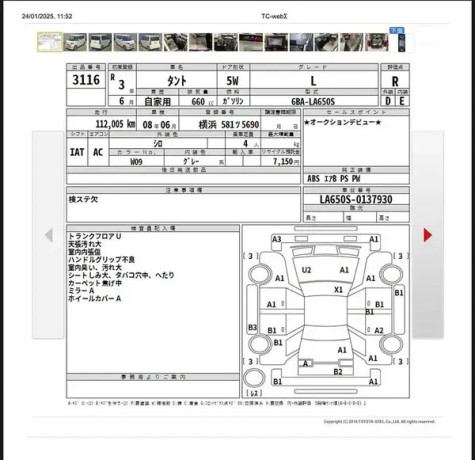The width and height of the screenshot is (475, 460).
Task: Click the [レス] spare tire label
Action: (254, 393)
